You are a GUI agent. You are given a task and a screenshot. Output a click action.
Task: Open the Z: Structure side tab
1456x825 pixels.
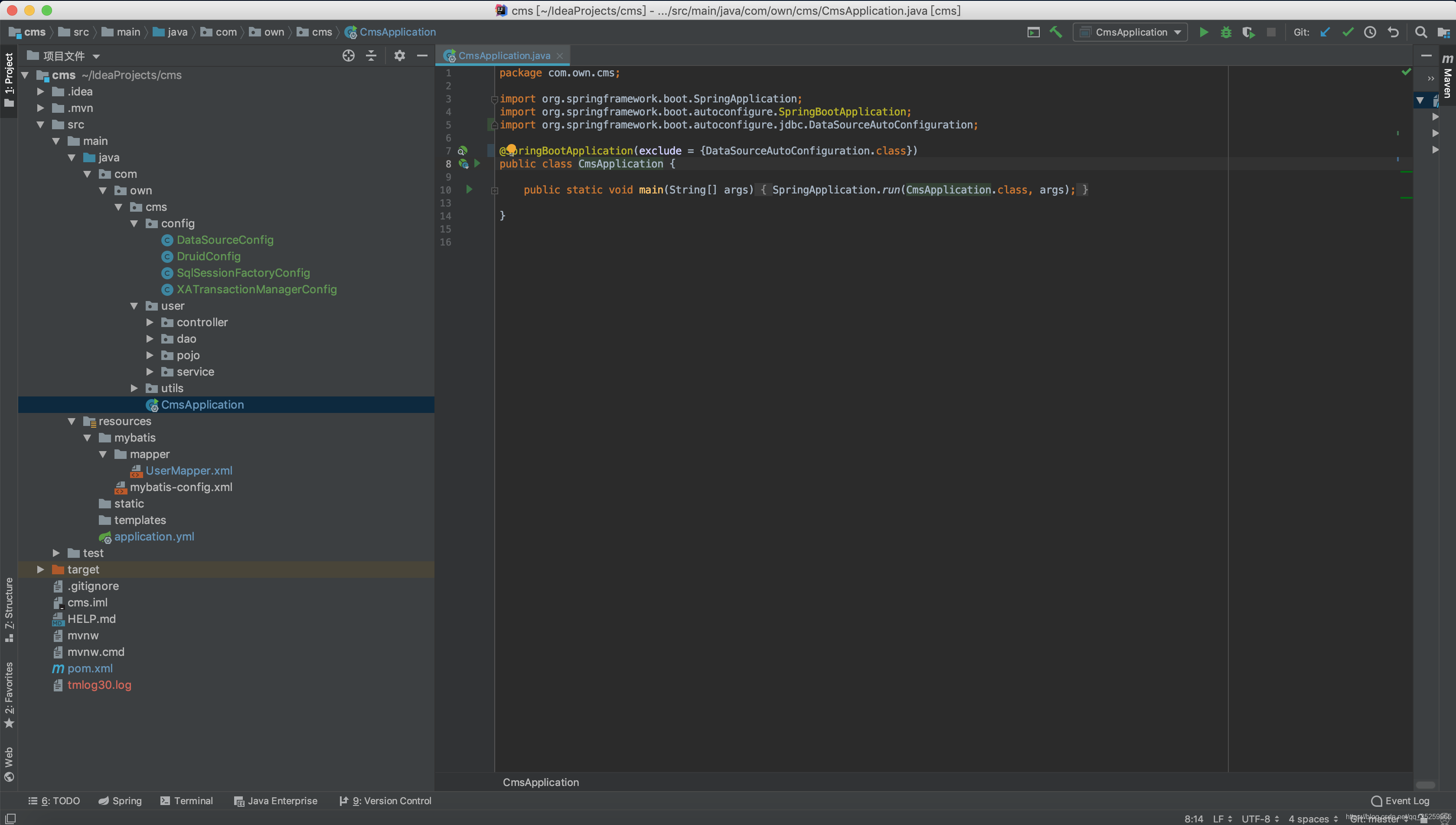pyautogui.click(x=9, y=609)
